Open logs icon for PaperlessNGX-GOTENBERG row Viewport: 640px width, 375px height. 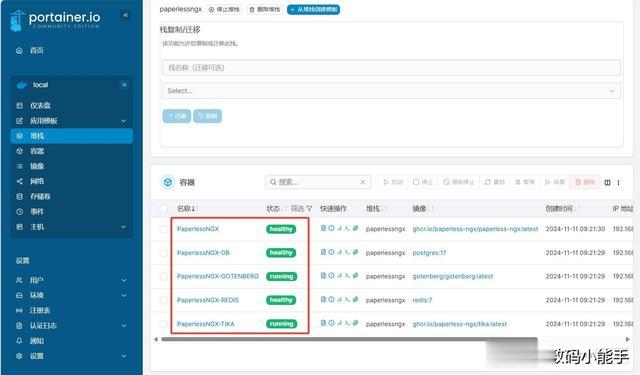coord(323,276)
